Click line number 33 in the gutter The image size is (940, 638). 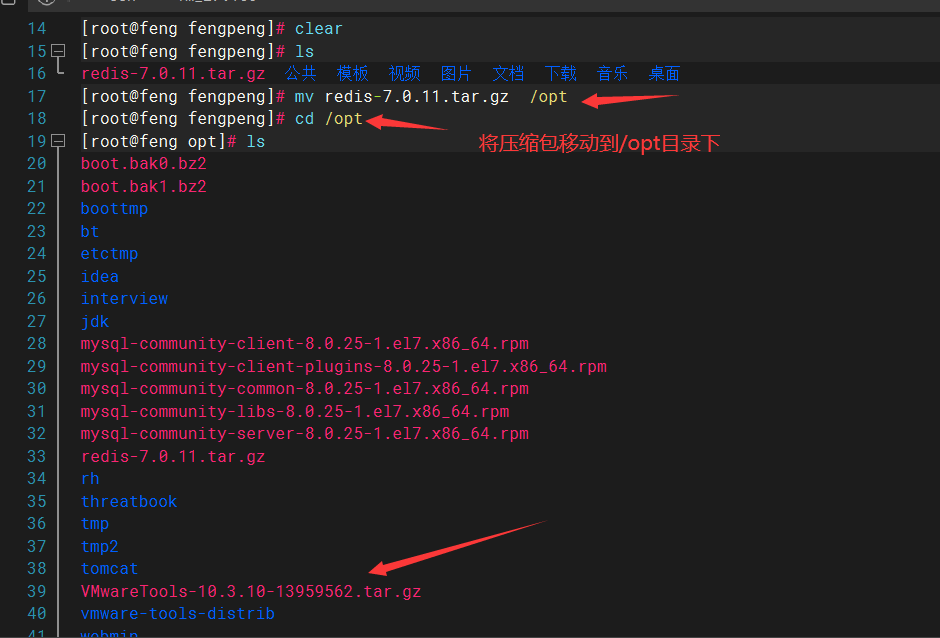[x=37, y=456]
